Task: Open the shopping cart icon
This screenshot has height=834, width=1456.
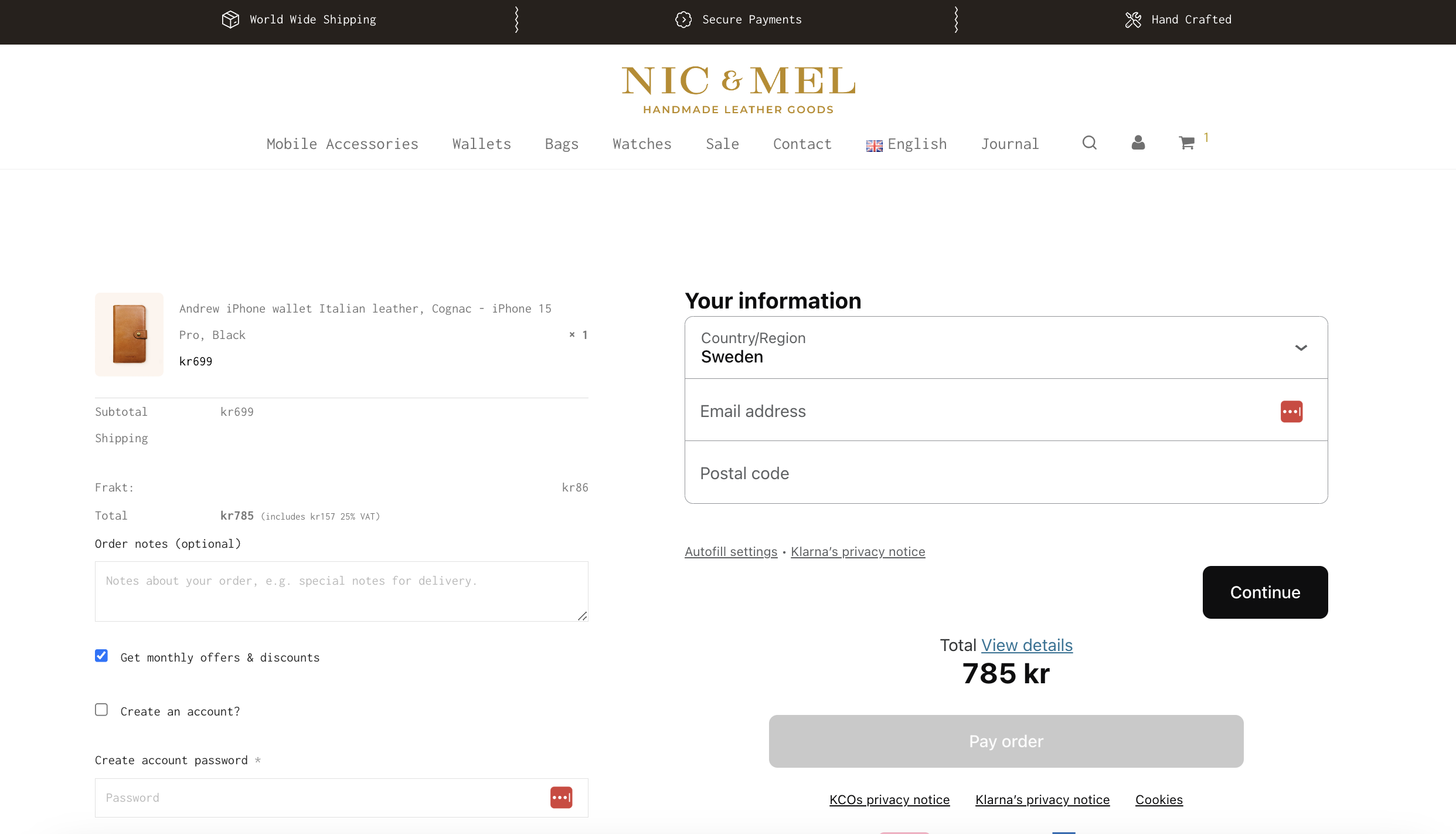Action: click(1186, 143)
